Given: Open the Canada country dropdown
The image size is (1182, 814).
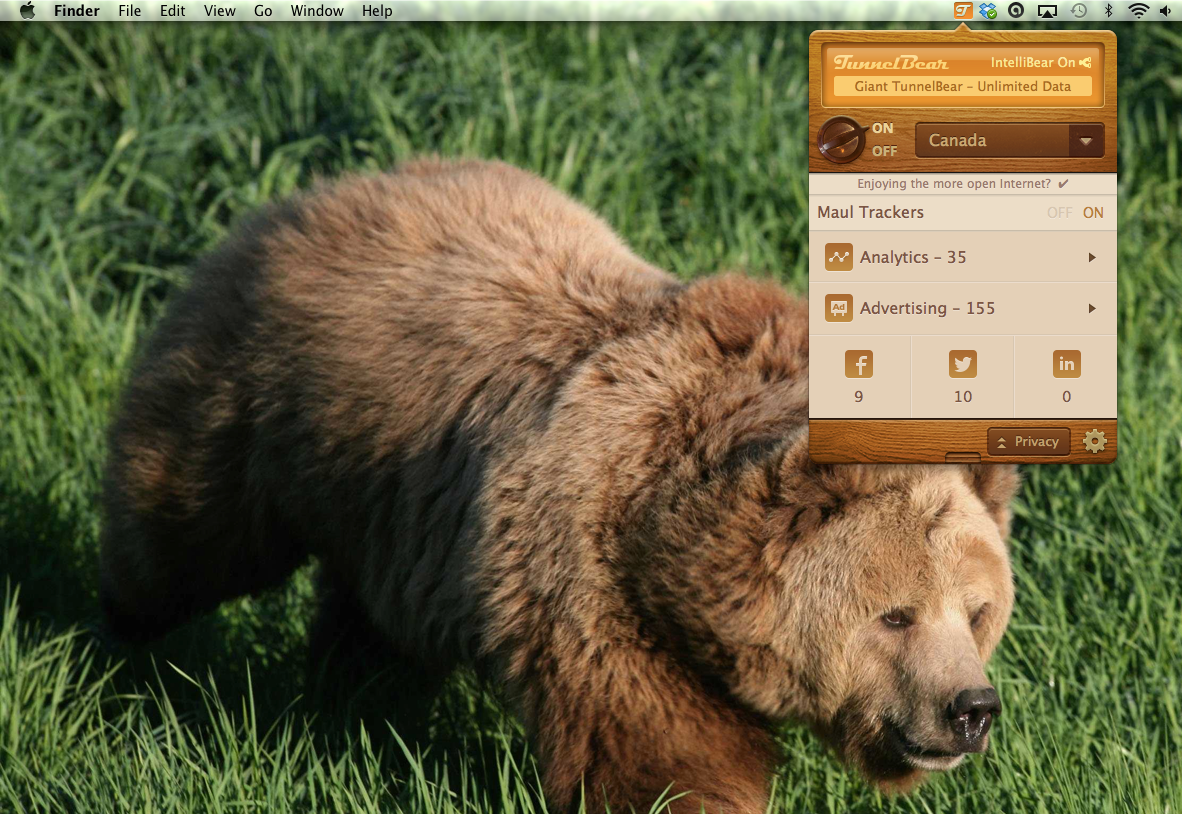Looking at the screenshot, I should click(1009, 141).
